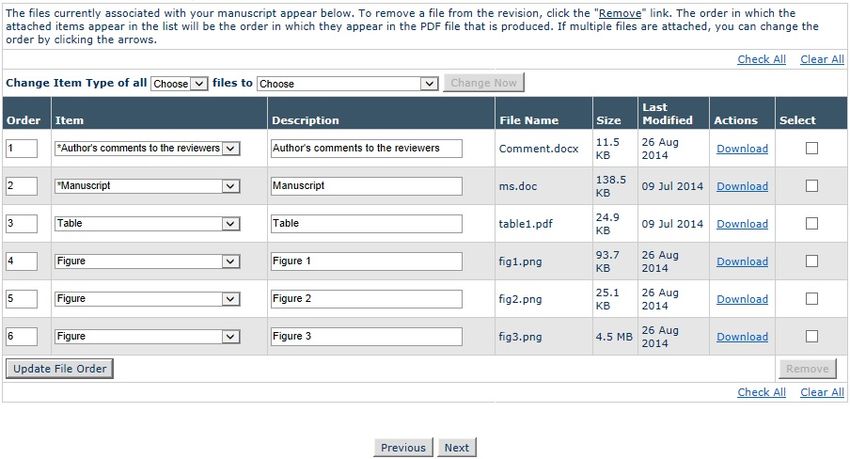Download the fig1.png file
The width and height of the screenshot is (850, 459).
742,261
